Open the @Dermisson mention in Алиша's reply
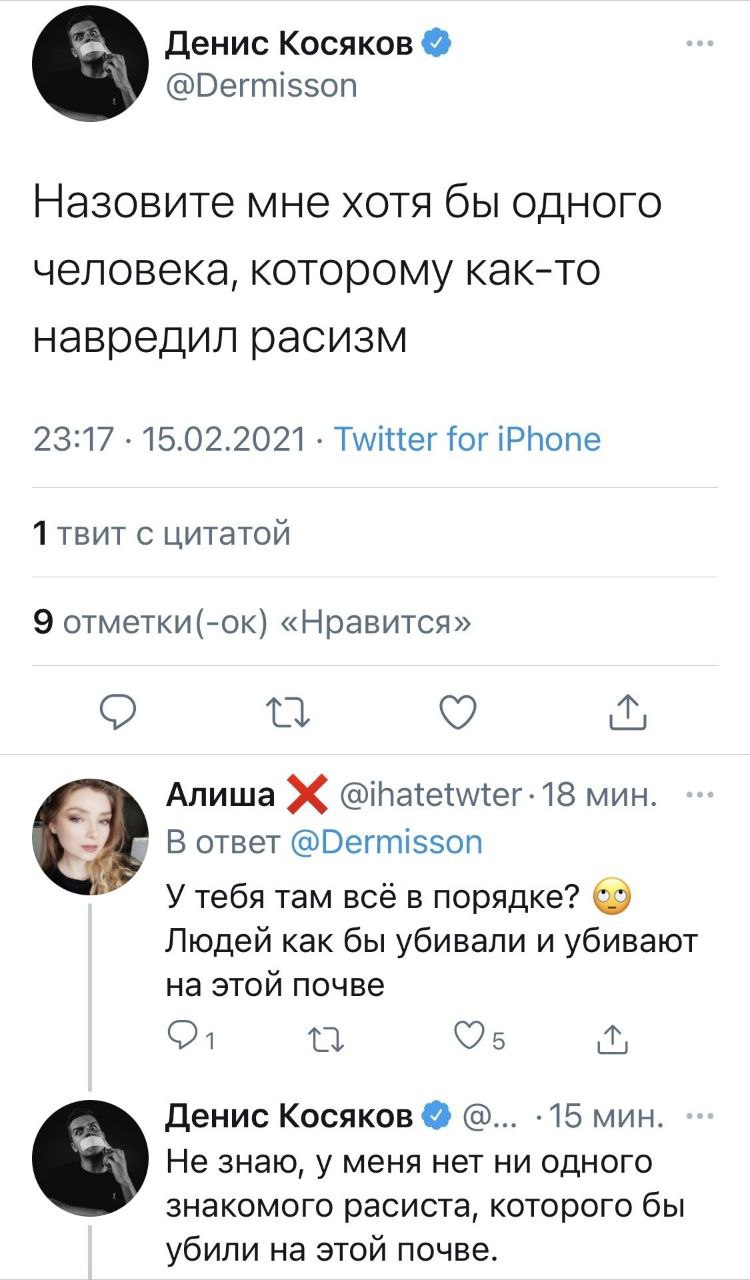 point(385,841)
